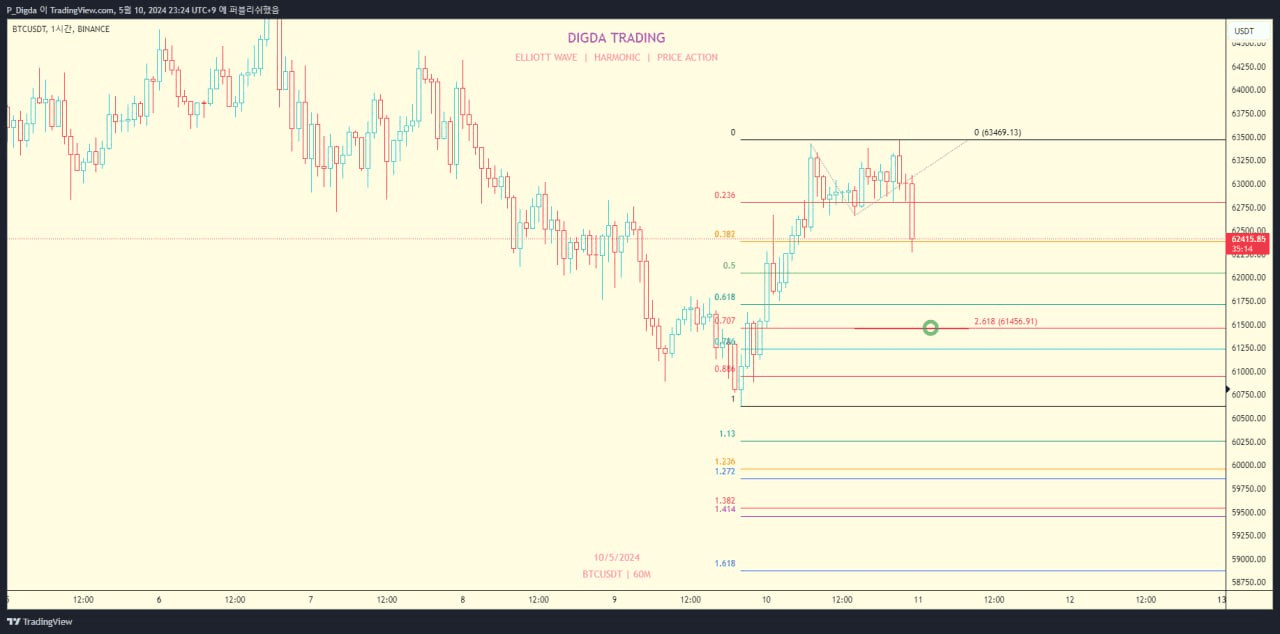The height and width of the screenshot is (634, 1280).
Task: Select the 0.236 Fibonacci level label
Action: click(x=724, y=196)
